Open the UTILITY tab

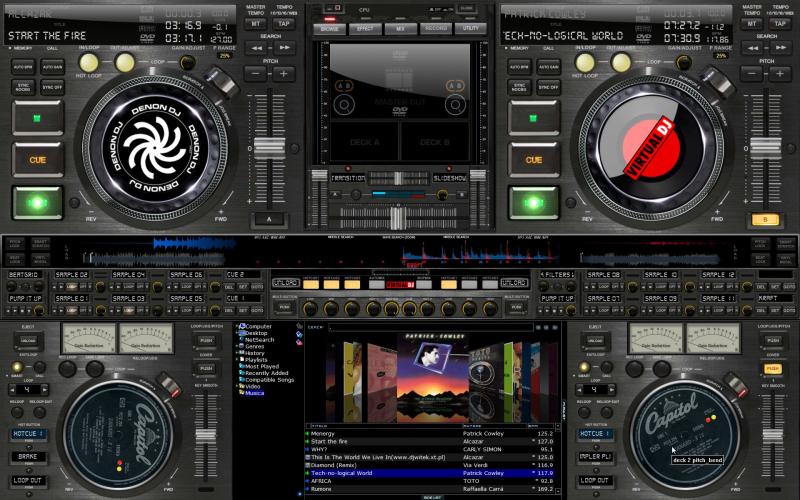pyautogui.click(x=471, y=29)
